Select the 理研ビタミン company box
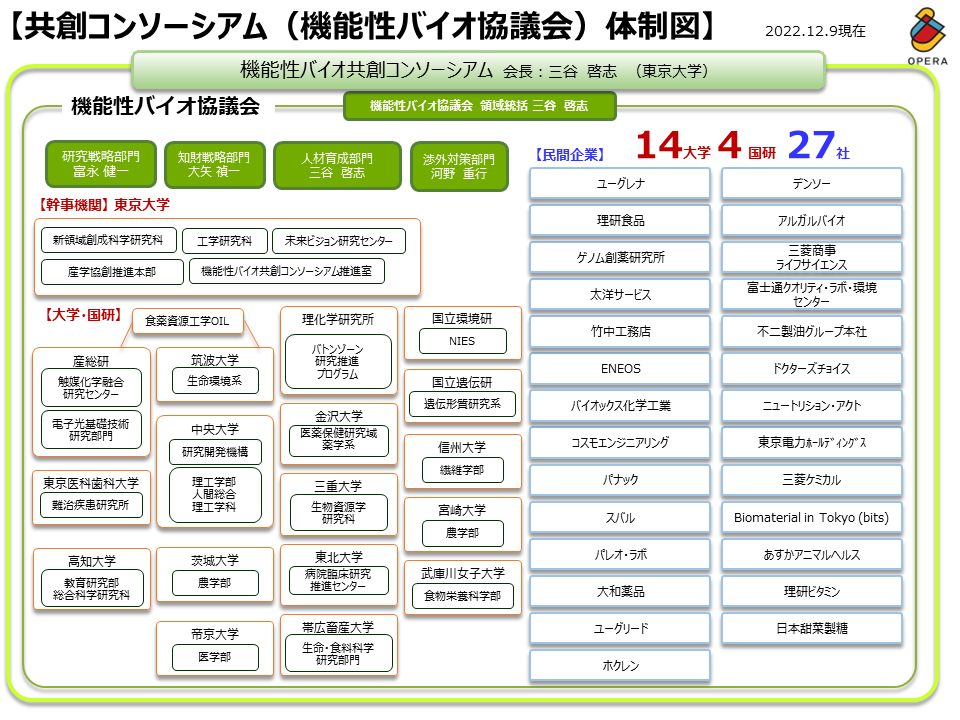The width and height of the screenshot is (960, 720). [812, 591]
